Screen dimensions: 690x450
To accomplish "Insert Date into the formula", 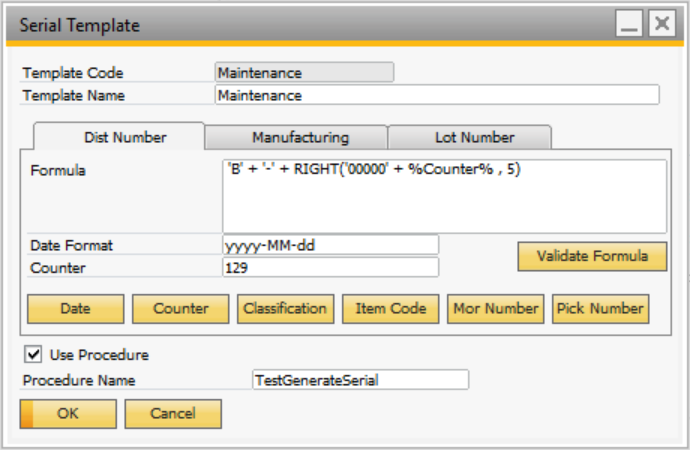I will coord(75,309).
